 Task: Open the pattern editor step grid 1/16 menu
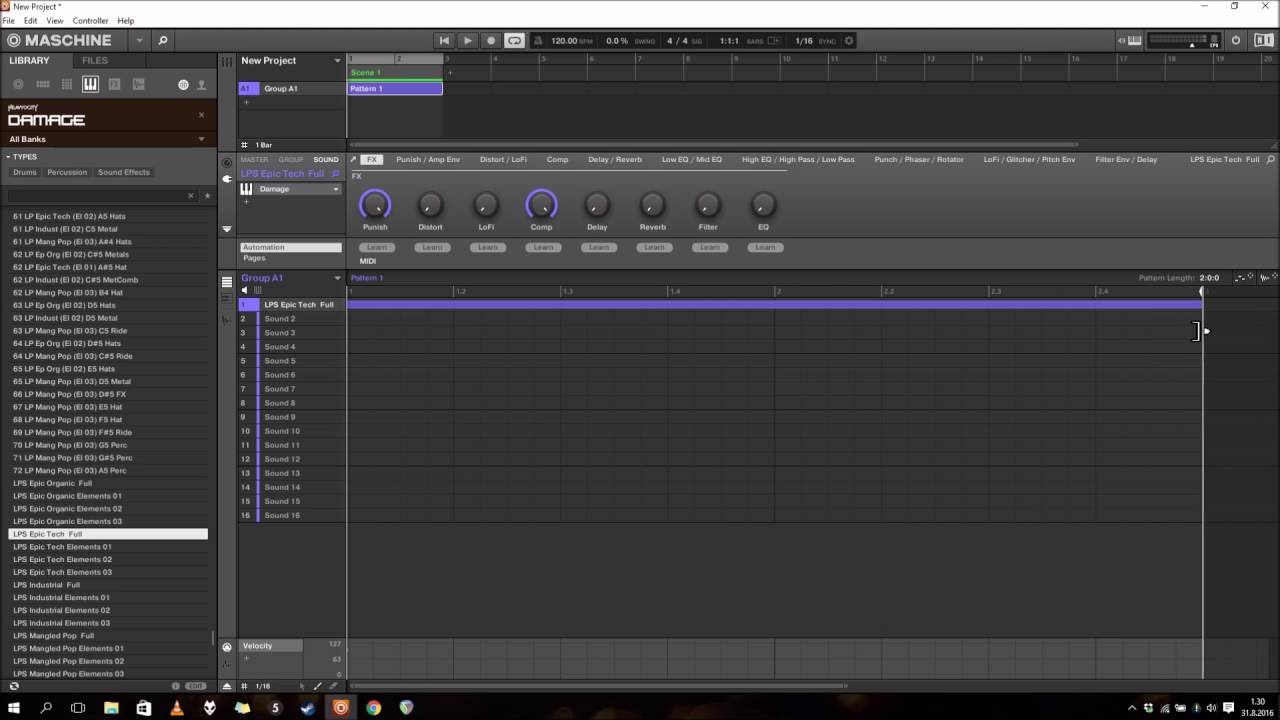[263, 686]
